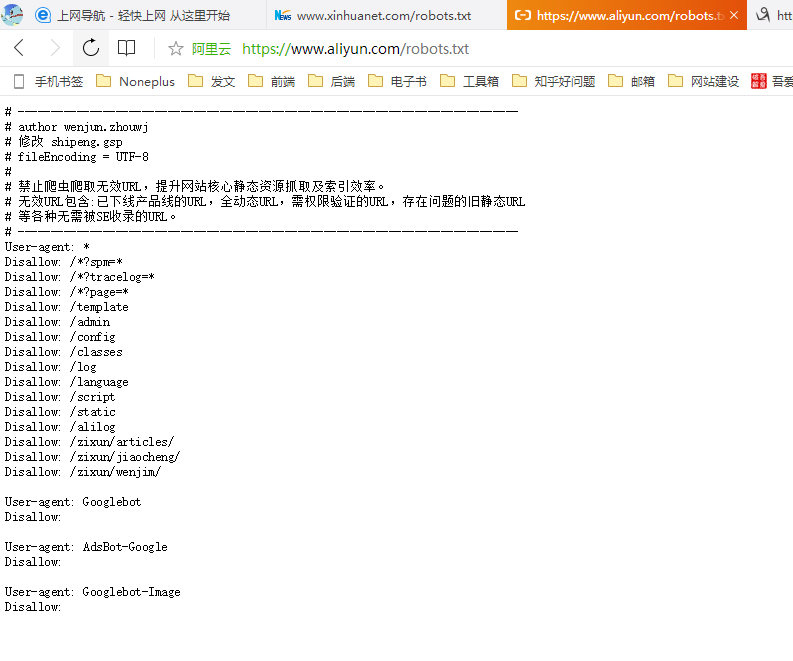Image resolution: width=793 pixels, height=661 pixels.
Task: Open the 知乎好问题 bookmark folder
Action: pyautogui.click(x=553, y=81)
